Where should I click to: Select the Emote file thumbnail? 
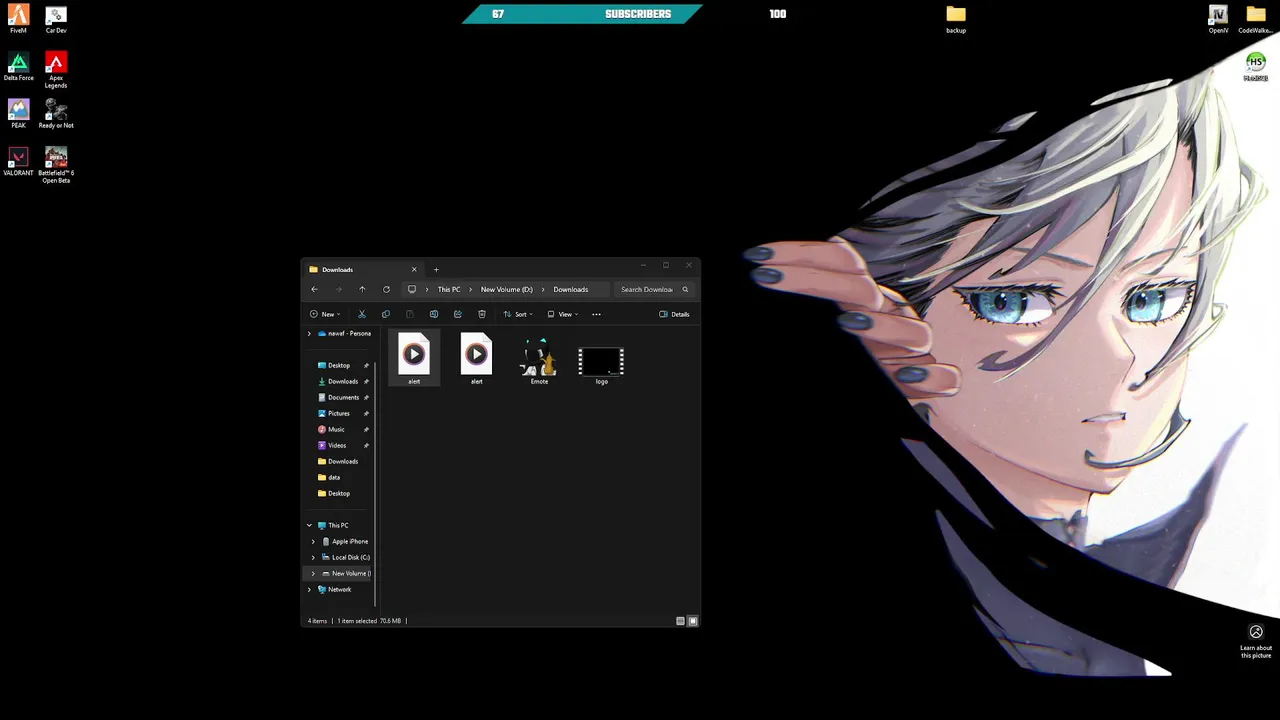tap(539, 360)
